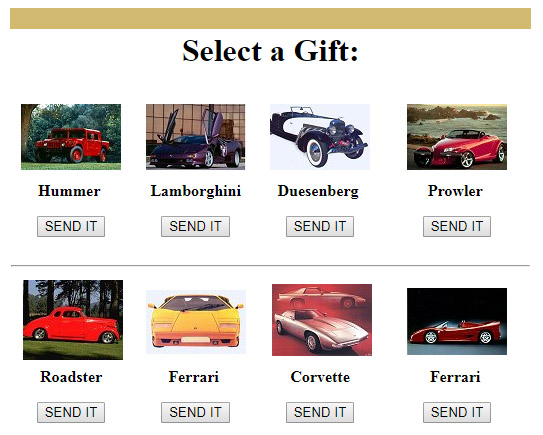Viewport: 543px width, 435px height.
Task: Click SEND IT under yellow Ferrari
Action: click(x=195, y=412)
